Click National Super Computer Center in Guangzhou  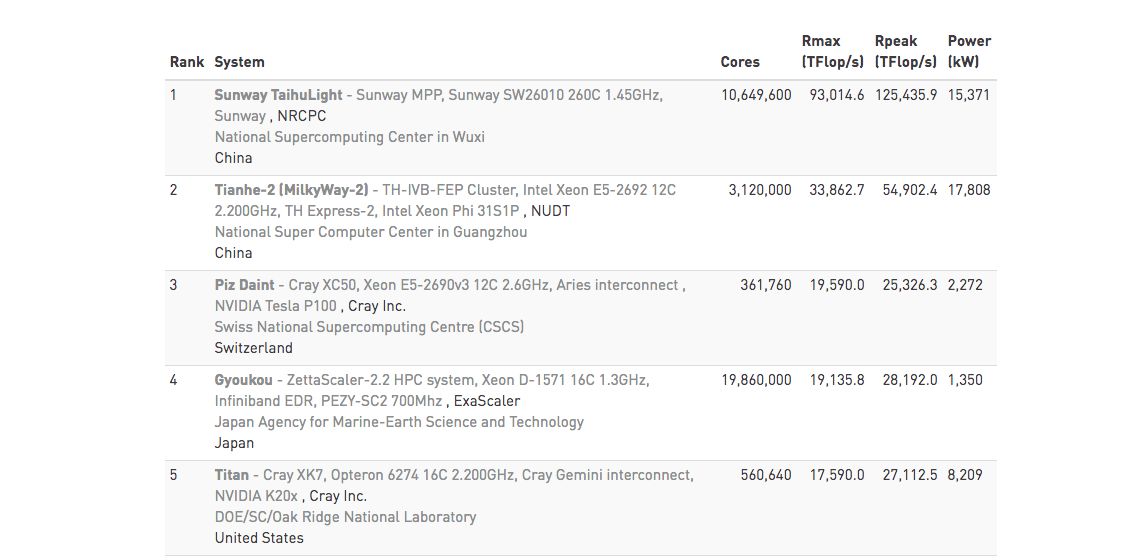click(370, 232)
